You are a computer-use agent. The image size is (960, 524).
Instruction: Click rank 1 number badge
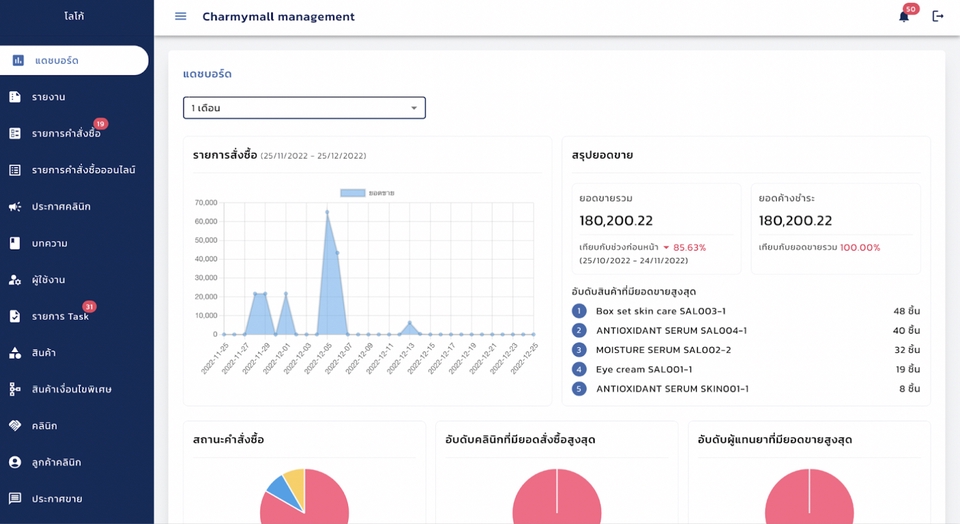579,311
